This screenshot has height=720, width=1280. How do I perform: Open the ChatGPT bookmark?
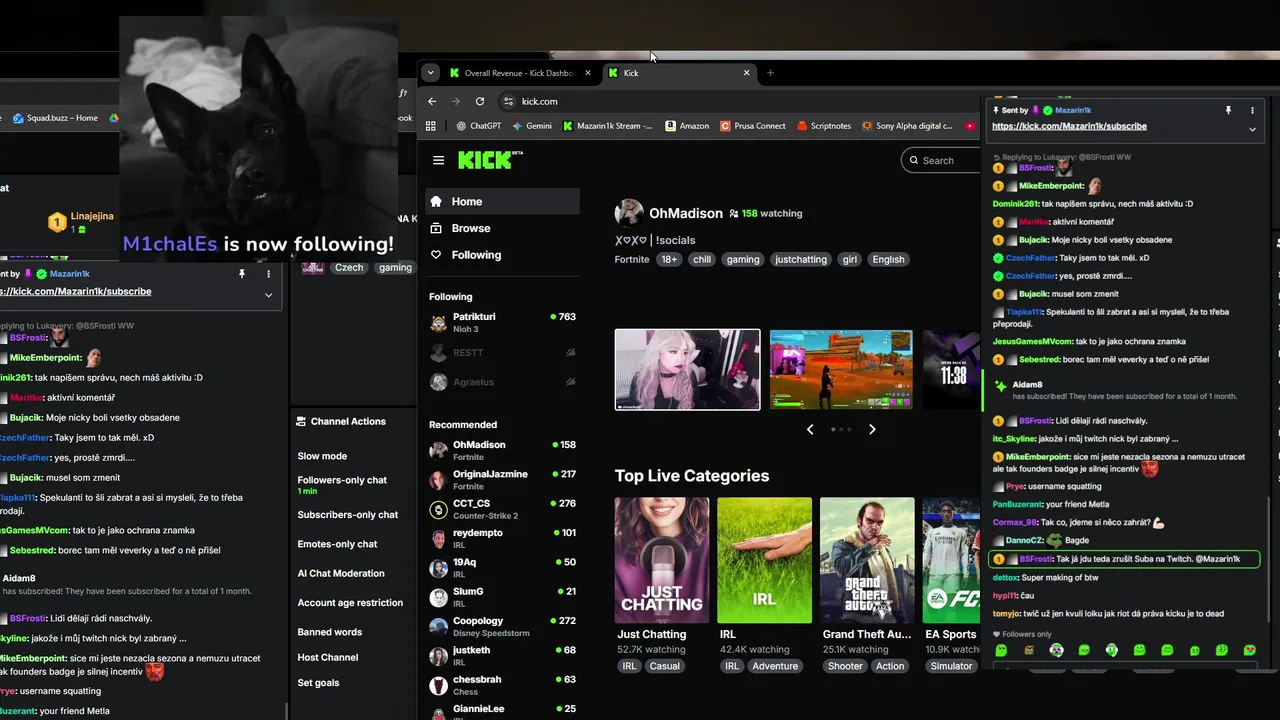478,126
